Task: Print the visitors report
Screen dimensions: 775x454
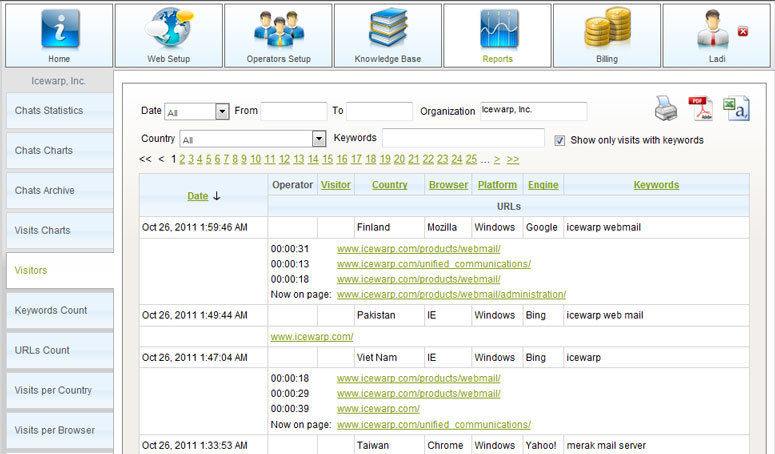Action: pyautogui.click(x=666, y=108)
